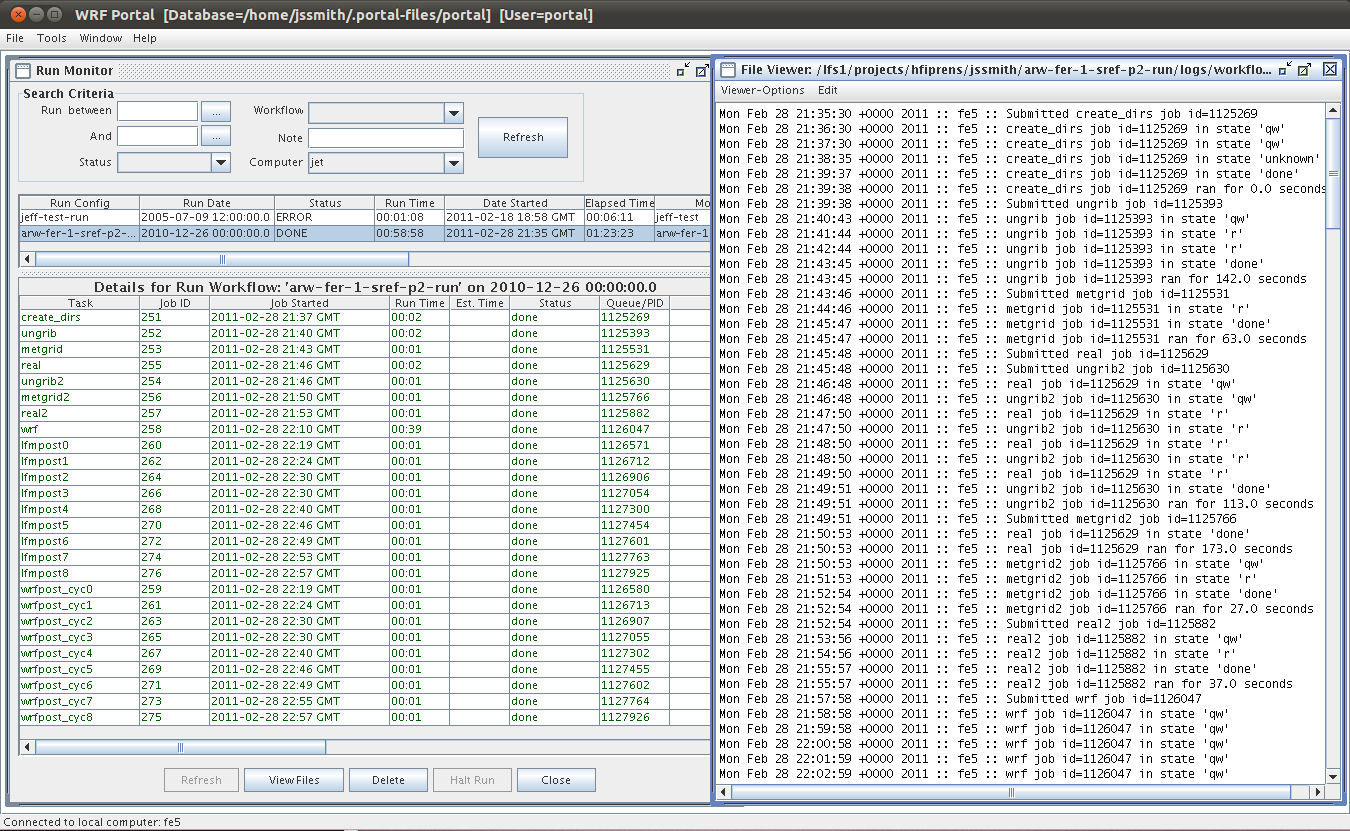Maximize the File Viewer internal window
This screenshot has width=1350, height=831.
pos(1304,69)
